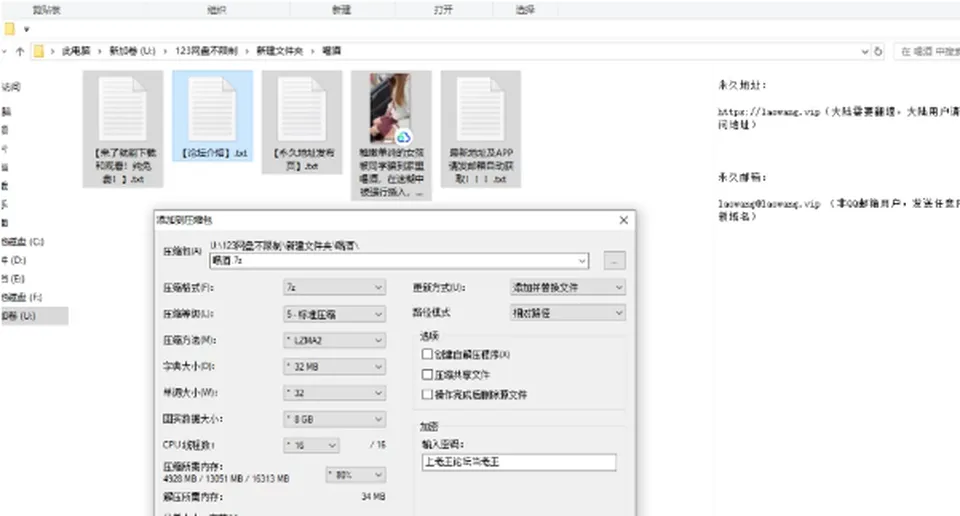Click the 永久邮箱: heading in preview pane
960x516 pixels.
[742, 178]
